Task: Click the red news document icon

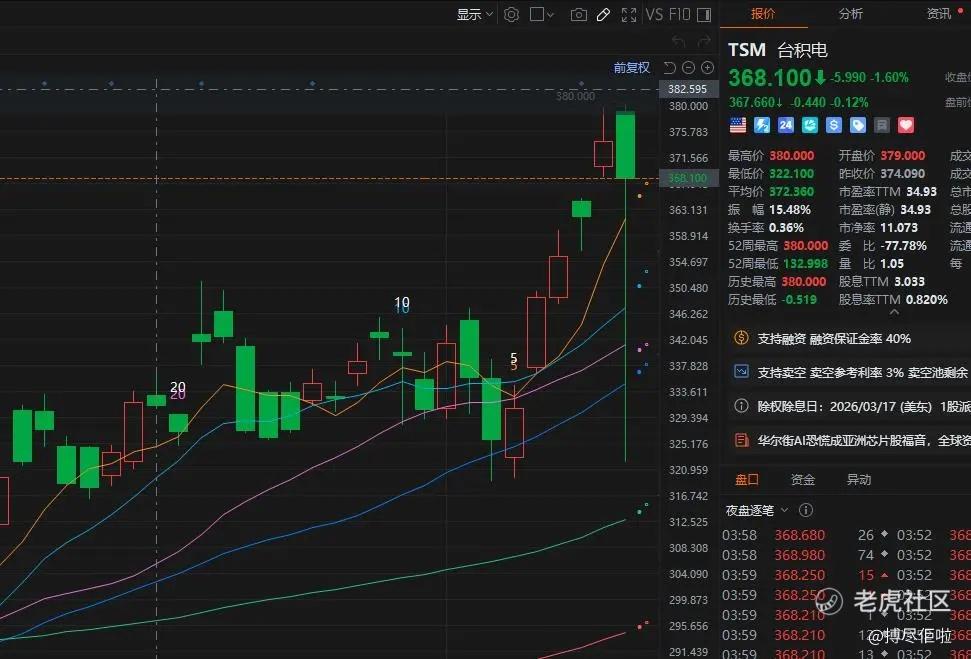Action: pos(741,440)
